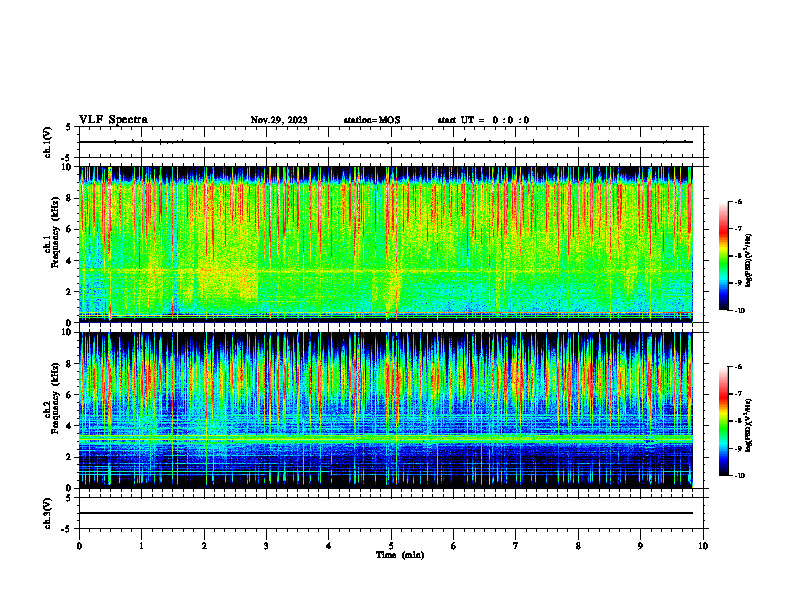Click the "Time (min)" x-axis label
Viewport: 792px width, 612px height.
pos(400,555)
